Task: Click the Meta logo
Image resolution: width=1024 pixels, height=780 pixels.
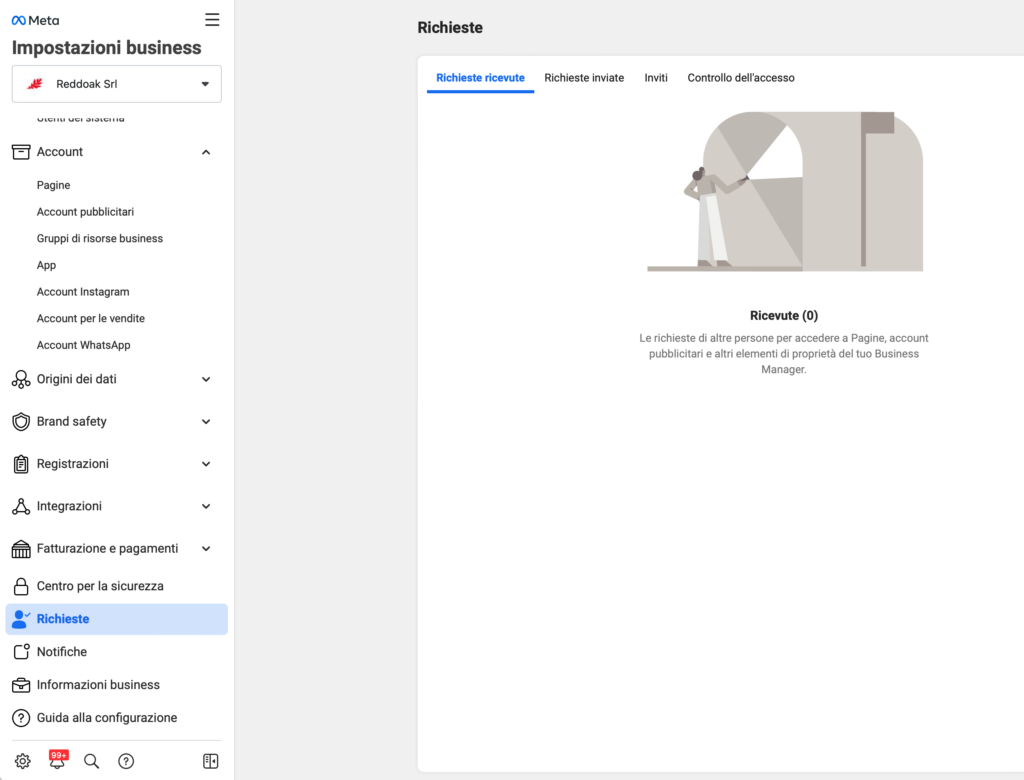Action: point(35,20)
